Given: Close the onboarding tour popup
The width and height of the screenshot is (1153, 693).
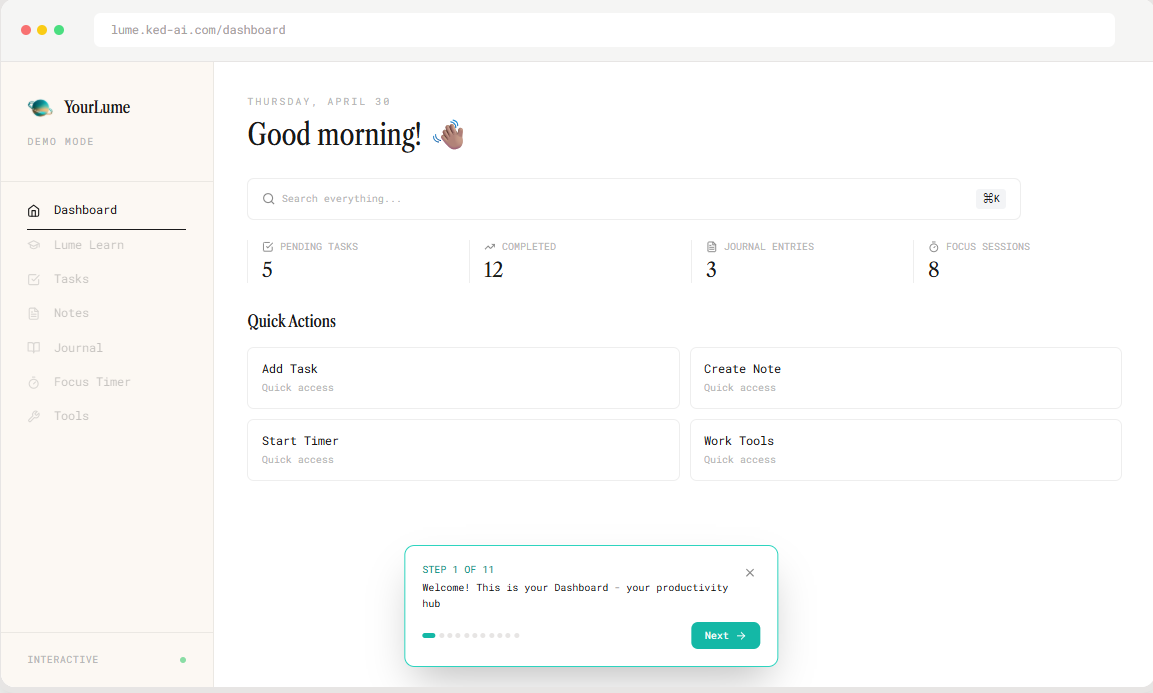Looking at the screenshot, I should click(x=749, y=572).
